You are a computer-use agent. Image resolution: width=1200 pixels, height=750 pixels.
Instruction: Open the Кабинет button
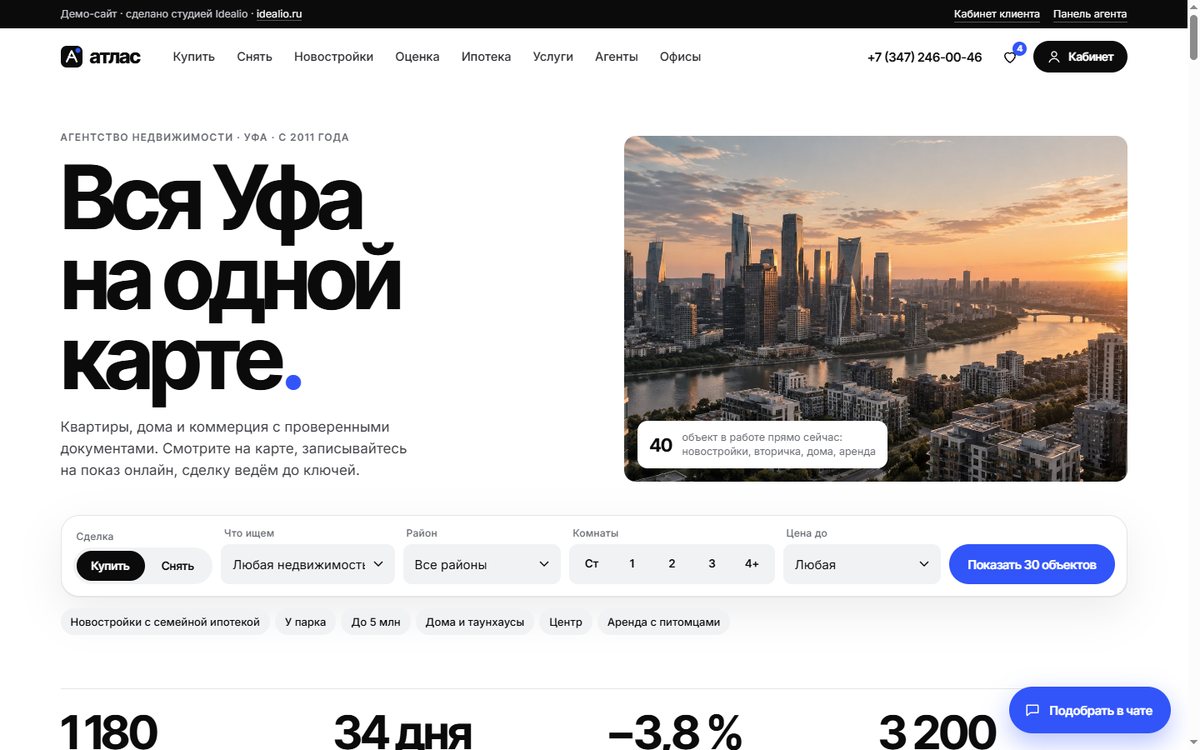1080,57
